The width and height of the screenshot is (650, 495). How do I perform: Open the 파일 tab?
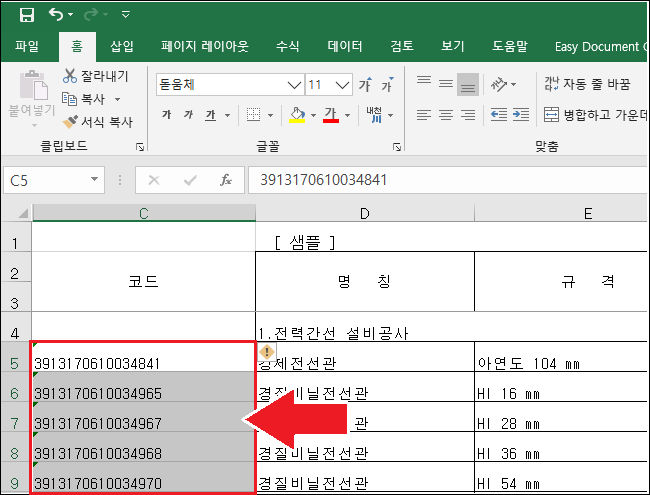(27, 46)
